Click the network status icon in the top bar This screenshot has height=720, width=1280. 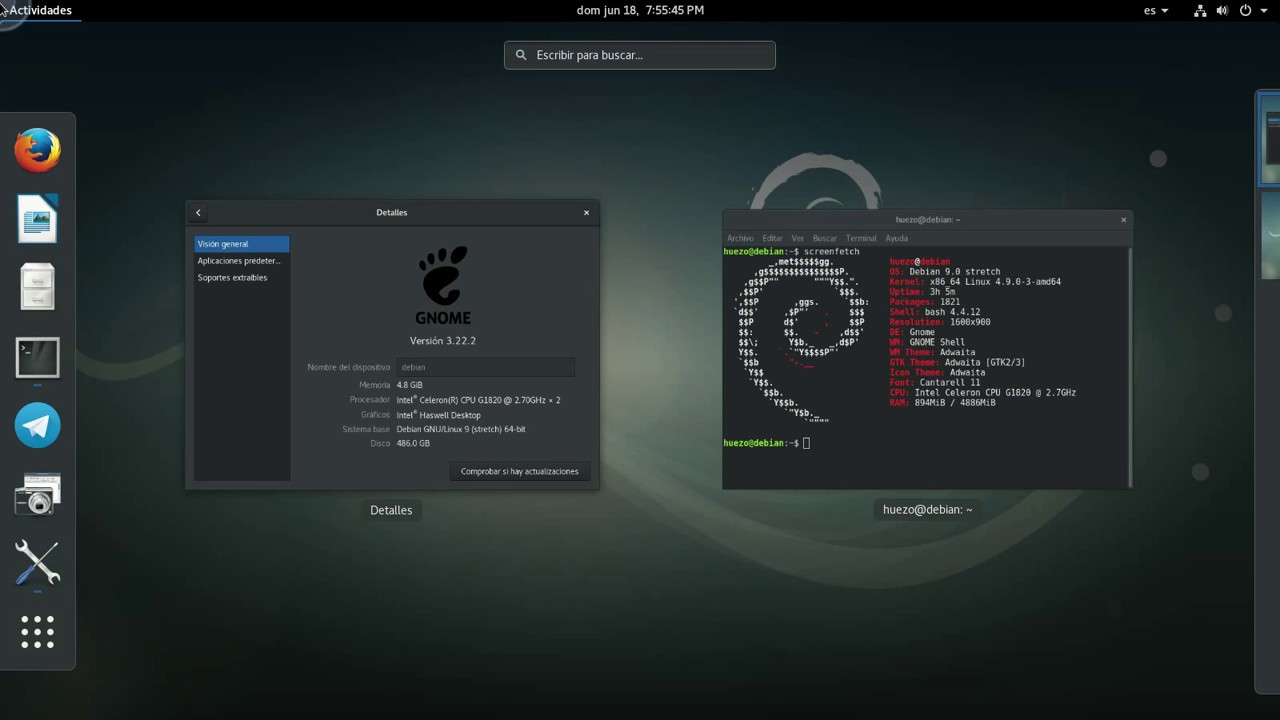click(1200, 10)
